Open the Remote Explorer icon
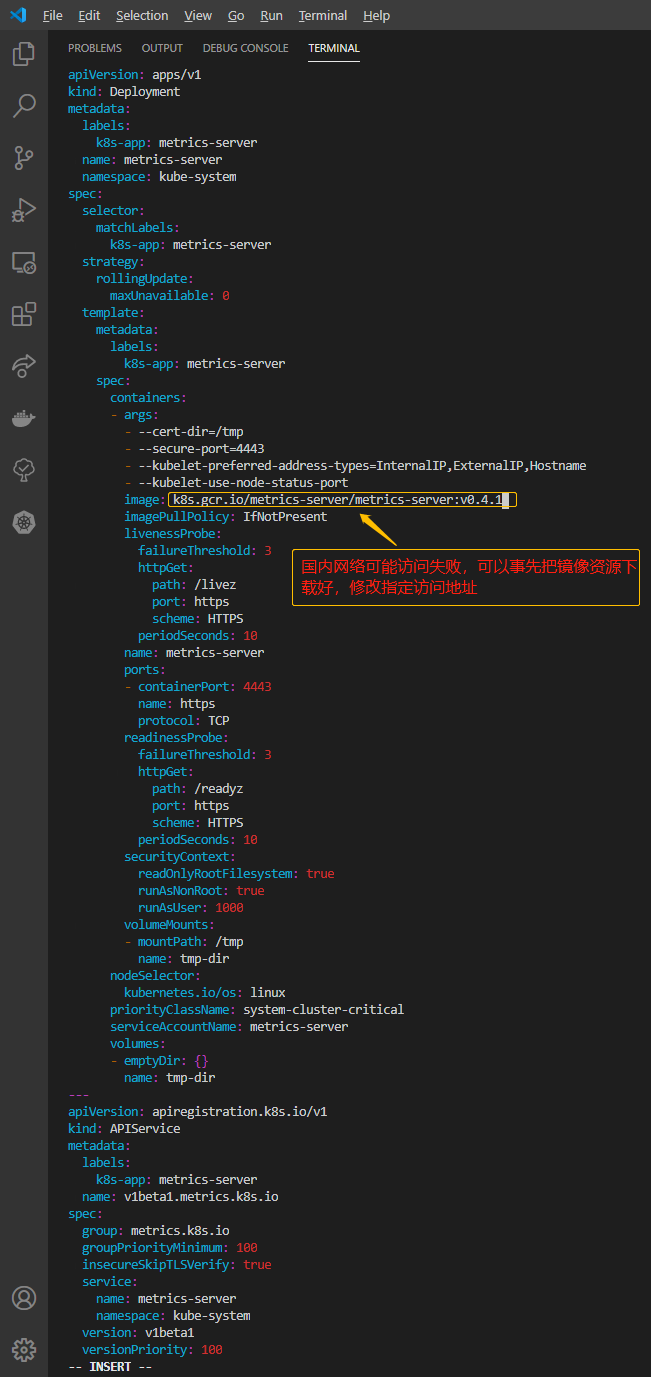651x1377 pixels. 23,262
